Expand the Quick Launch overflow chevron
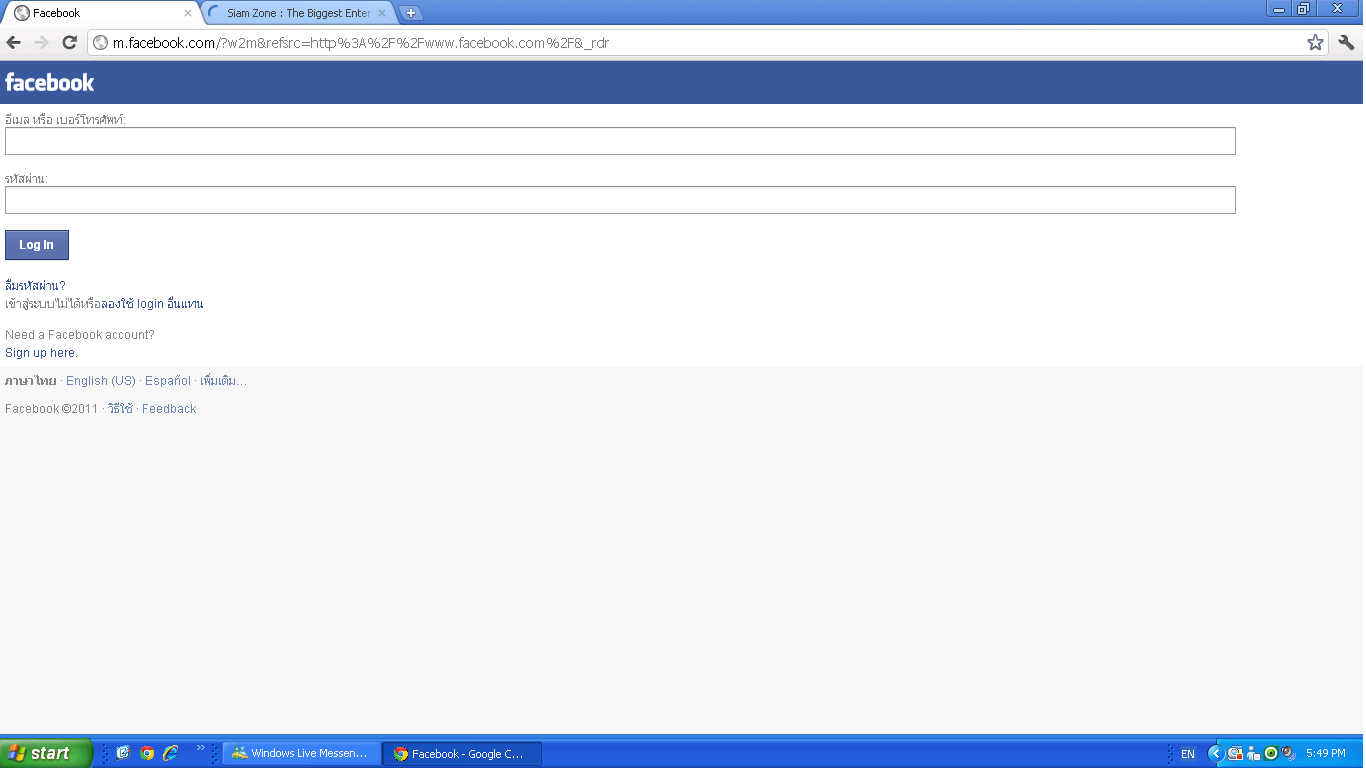Screen dimensions: 1366x768 [x=200, y=748]
